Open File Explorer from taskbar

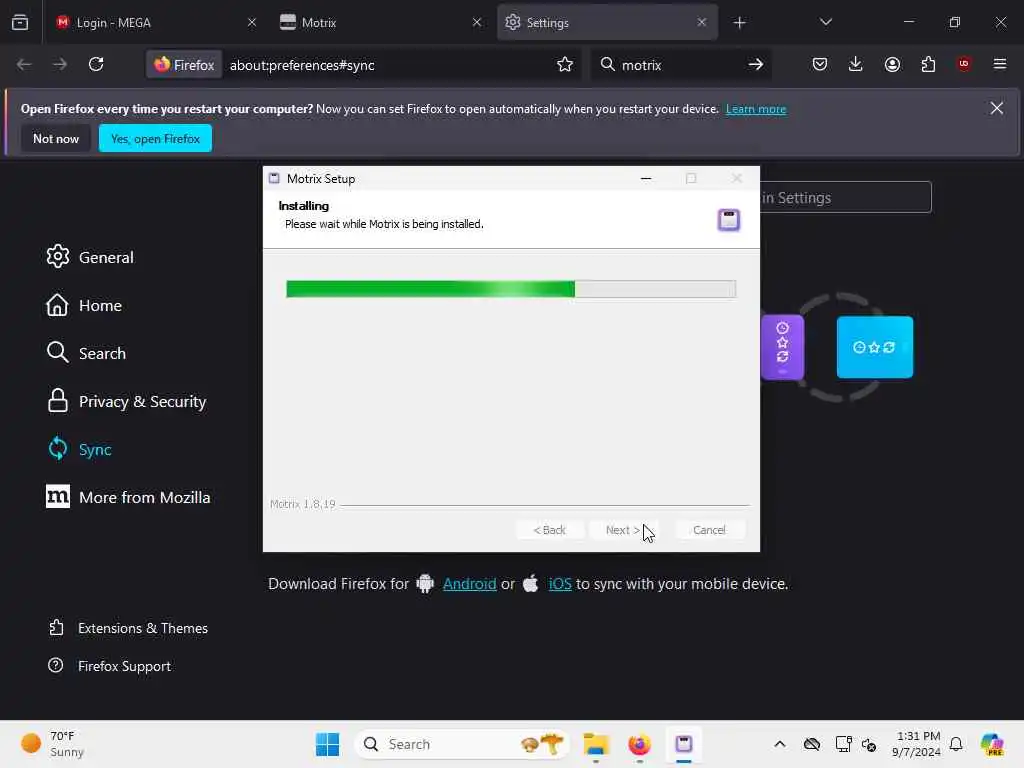point(596,744)
